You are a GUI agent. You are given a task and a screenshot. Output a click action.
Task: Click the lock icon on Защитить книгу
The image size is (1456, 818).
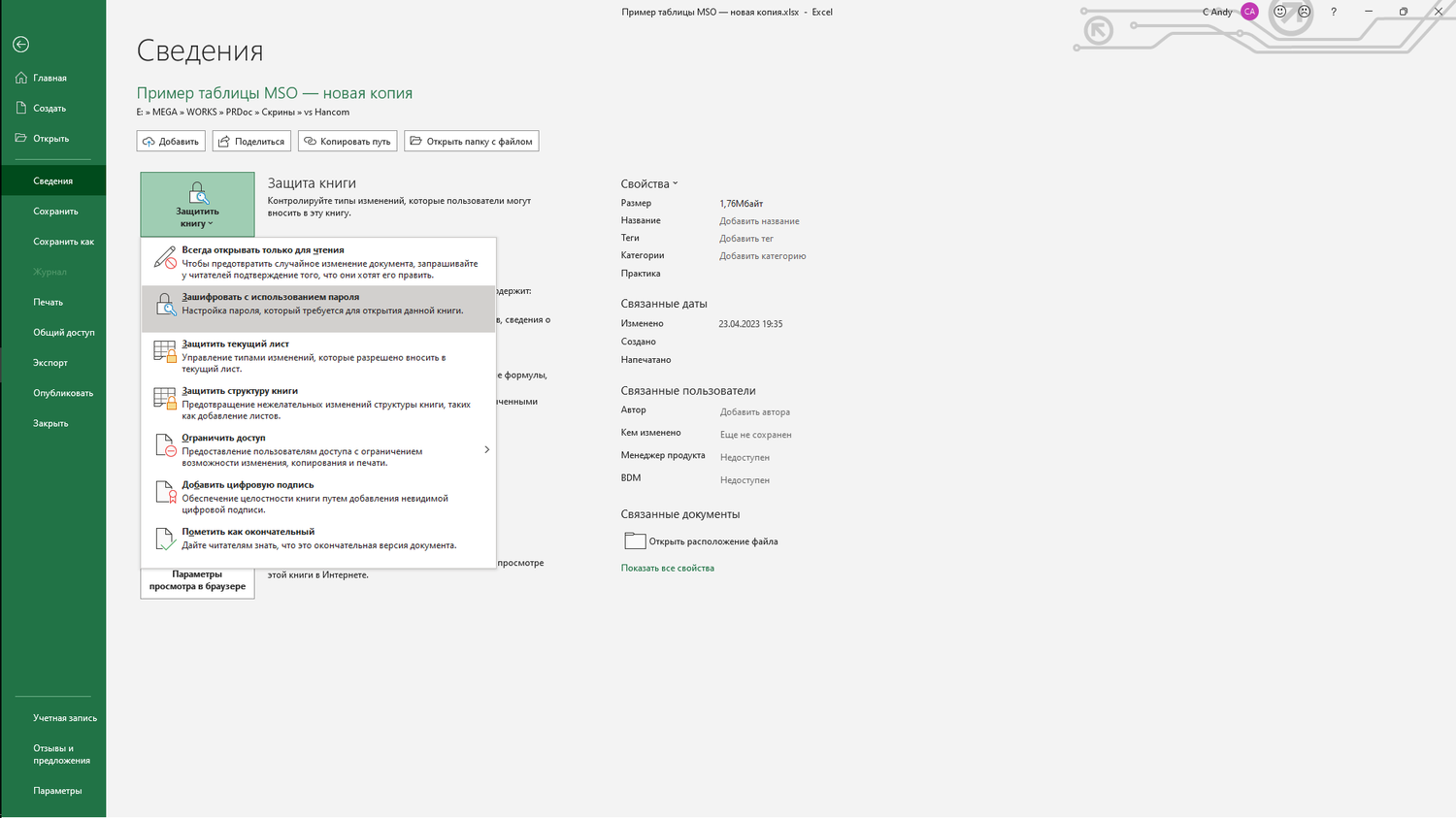tap(197, 193)
